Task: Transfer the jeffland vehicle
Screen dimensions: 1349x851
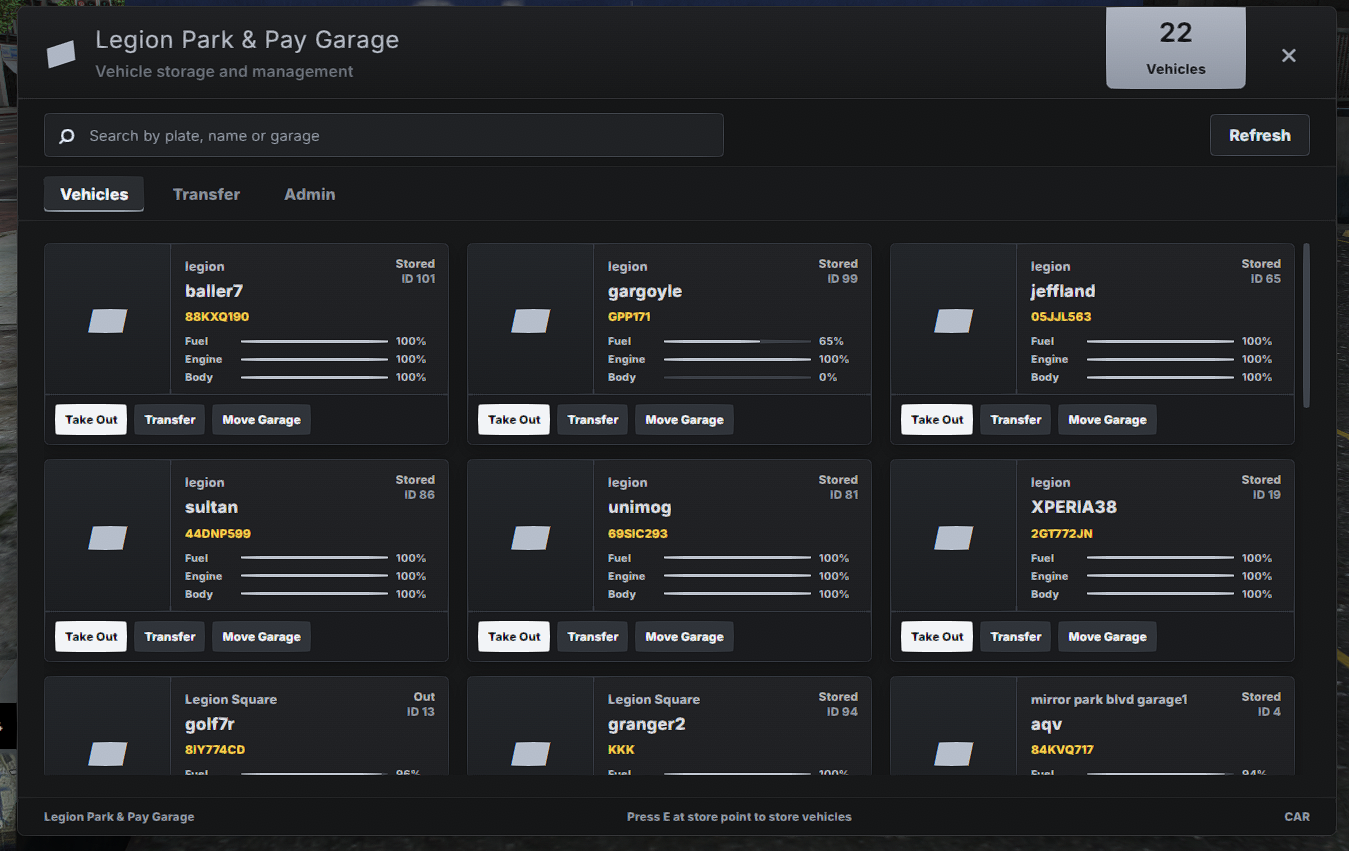Action: 1016,420
